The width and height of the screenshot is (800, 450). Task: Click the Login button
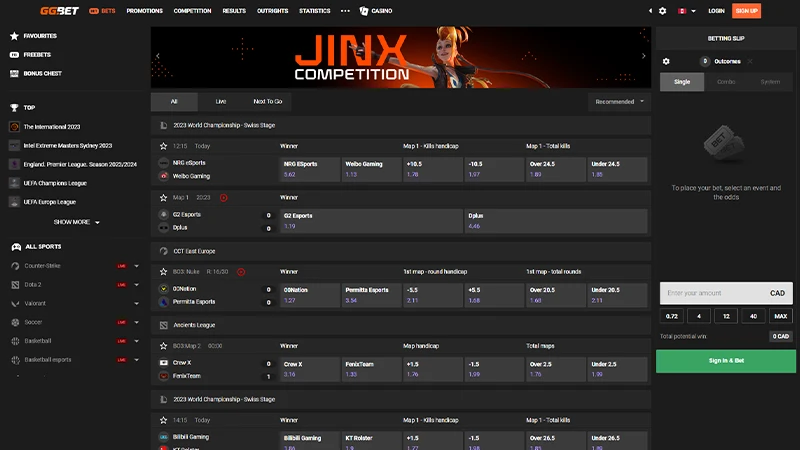(716, 11)
